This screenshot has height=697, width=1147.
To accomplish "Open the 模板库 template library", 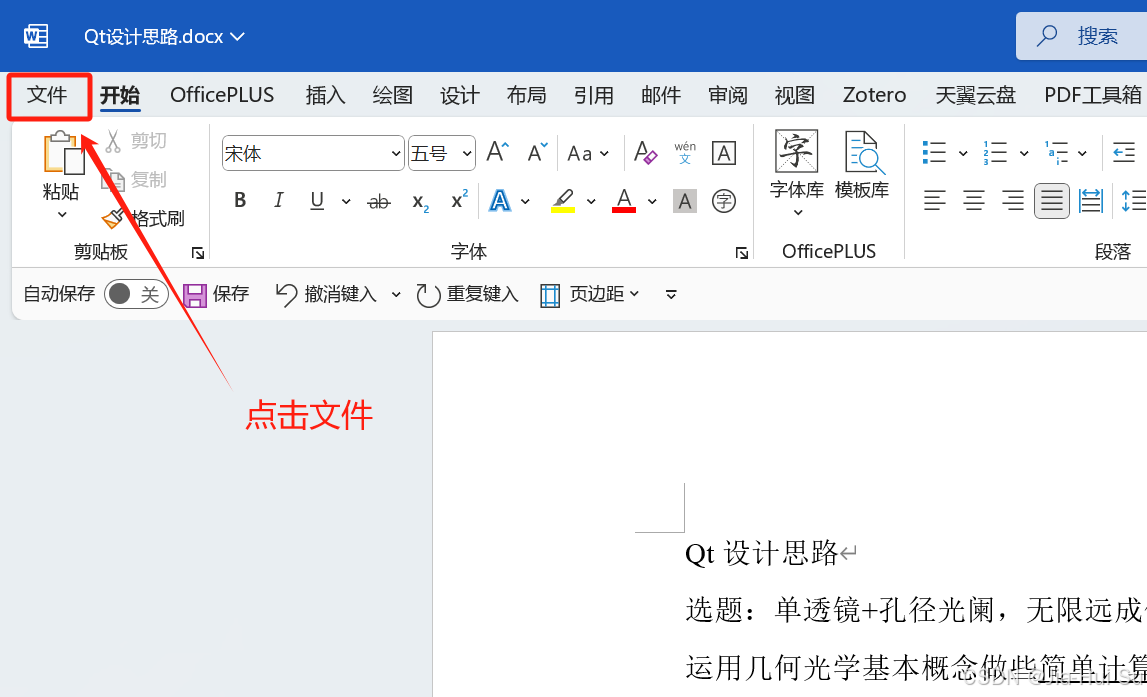I will tap(862, 165).
